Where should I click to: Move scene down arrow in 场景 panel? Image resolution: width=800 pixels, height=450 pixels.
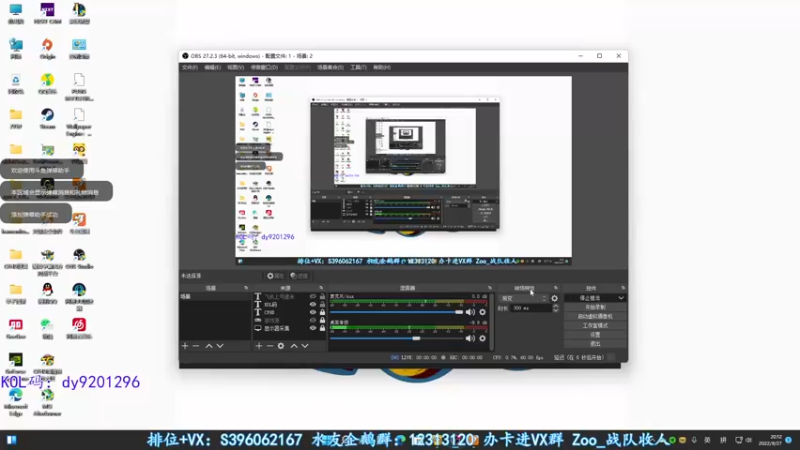pos(220,346)
